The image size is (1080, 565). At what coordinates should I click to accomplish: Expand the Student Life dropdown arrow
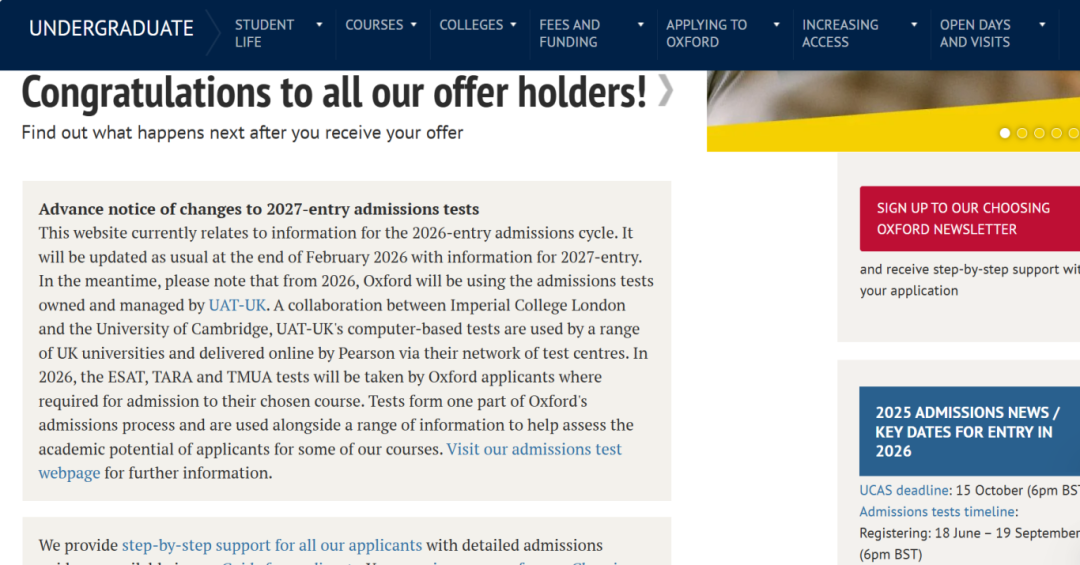point(319,25)
